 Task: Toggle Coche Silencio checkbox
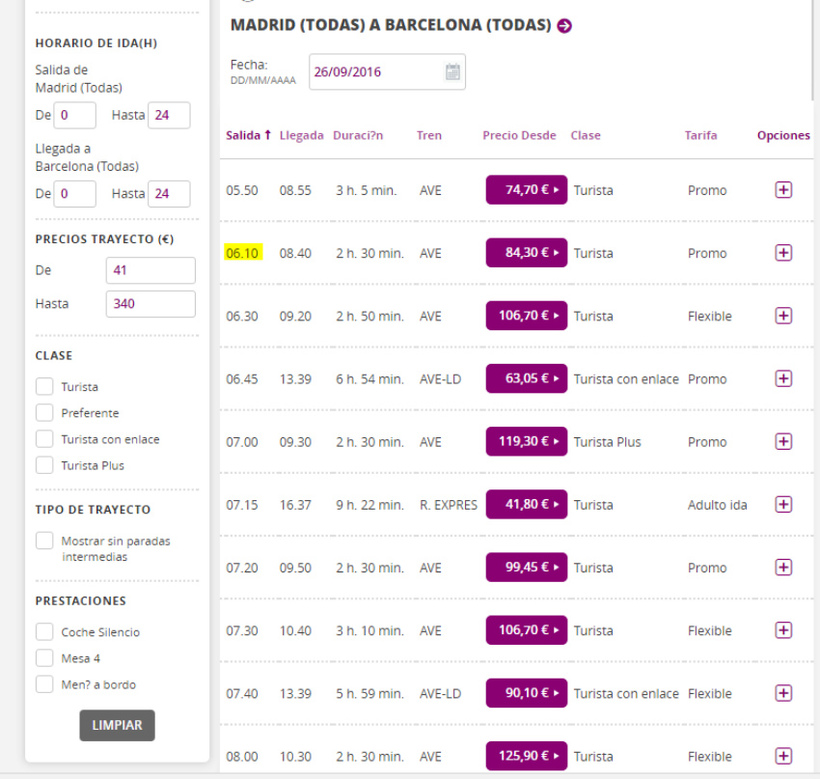(x=44, y=631)
